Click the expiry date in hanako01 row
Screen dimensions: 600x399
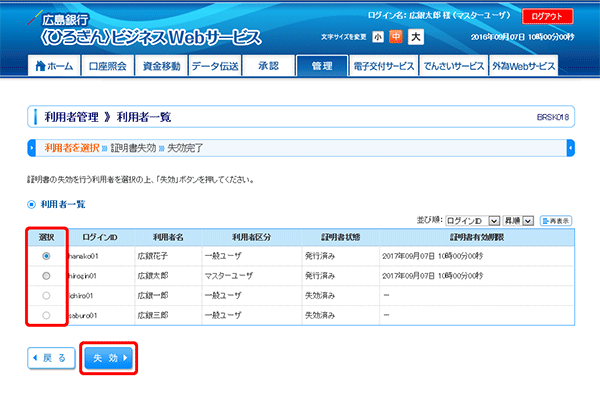432,256
